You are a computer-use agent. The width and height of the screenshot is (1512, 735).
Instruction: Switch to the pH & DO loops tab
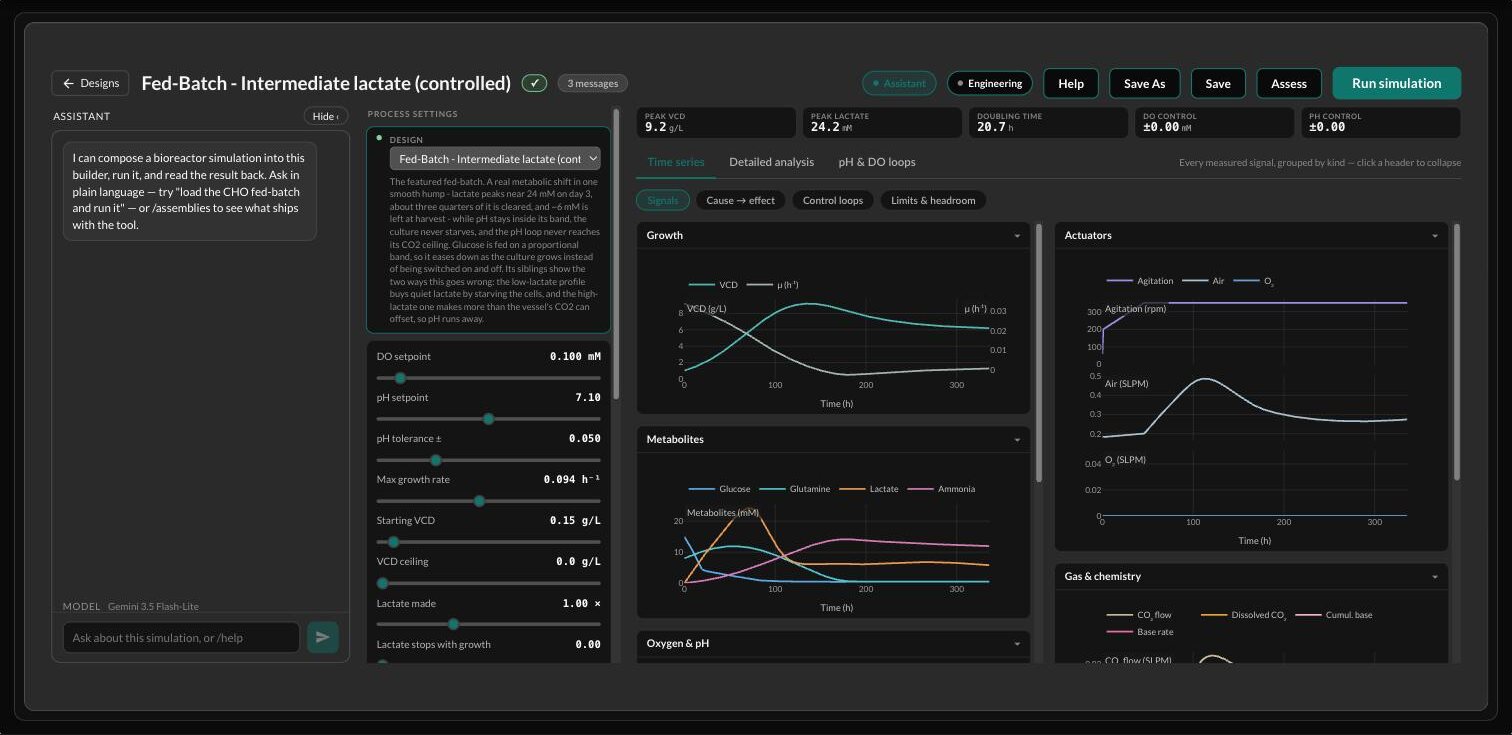(877, 162)
